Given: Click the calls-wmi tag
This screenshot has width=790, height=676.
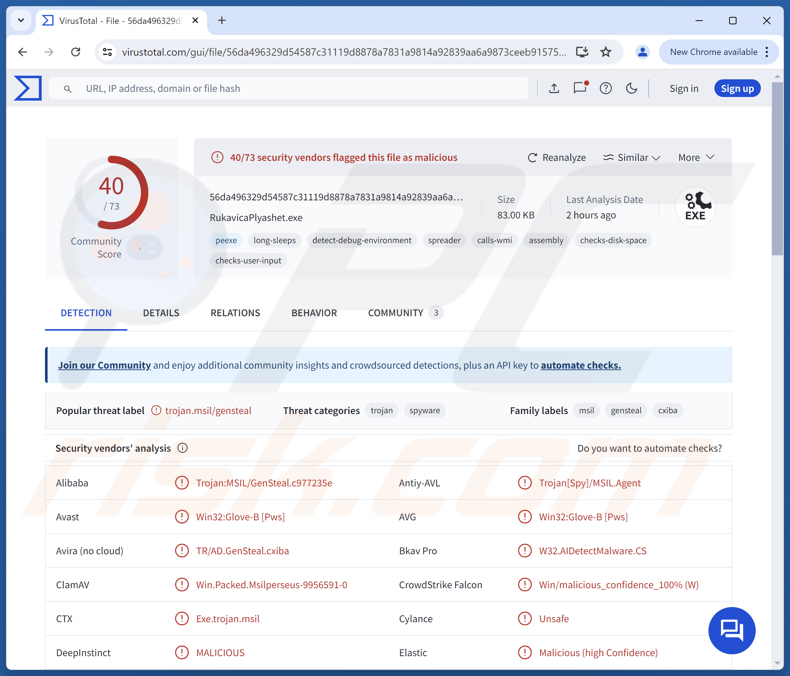Looking at the screenshot, I should coord(495,240).
